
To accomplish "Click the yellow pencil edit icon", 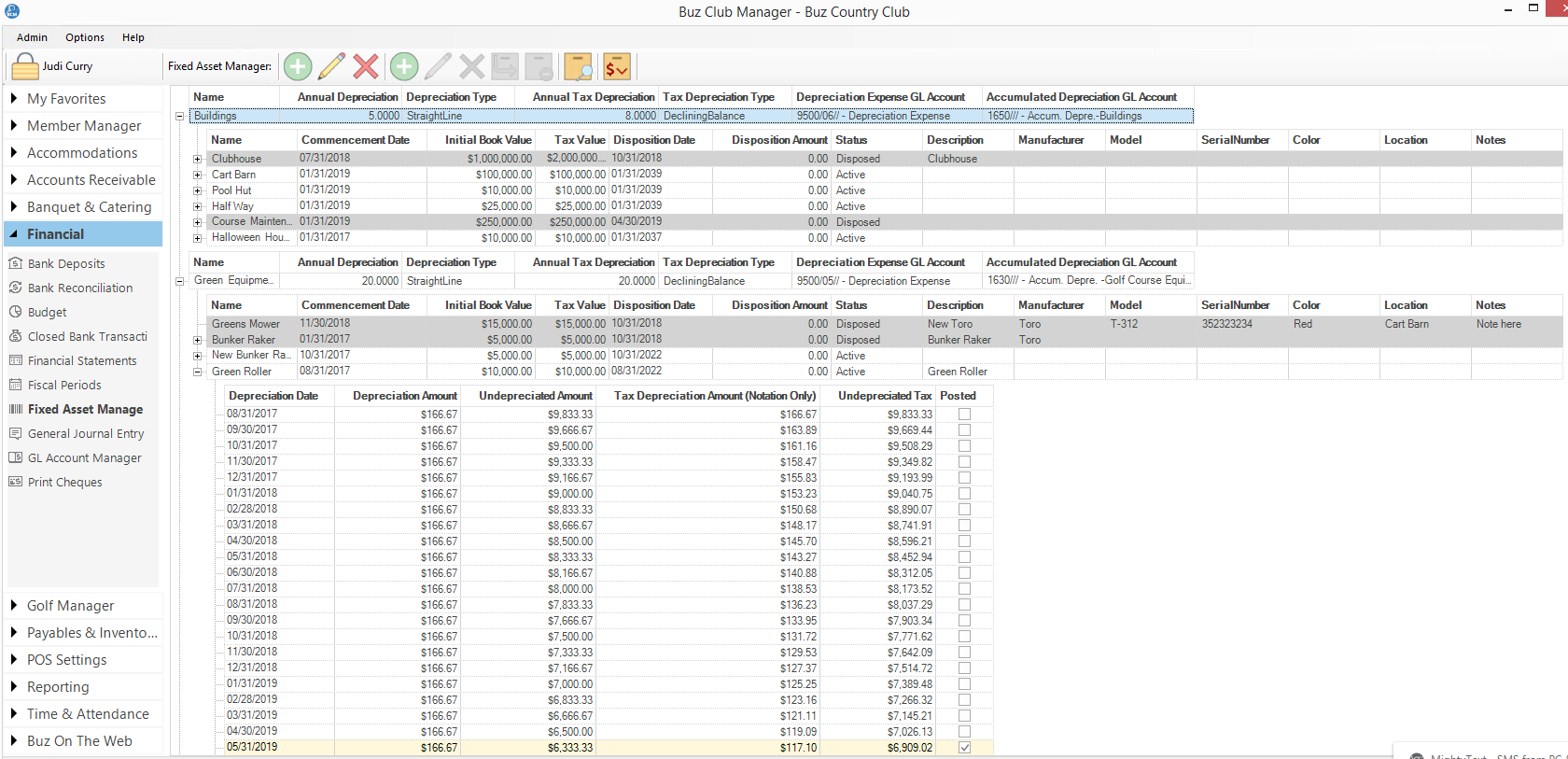I will tap(331, 66).
